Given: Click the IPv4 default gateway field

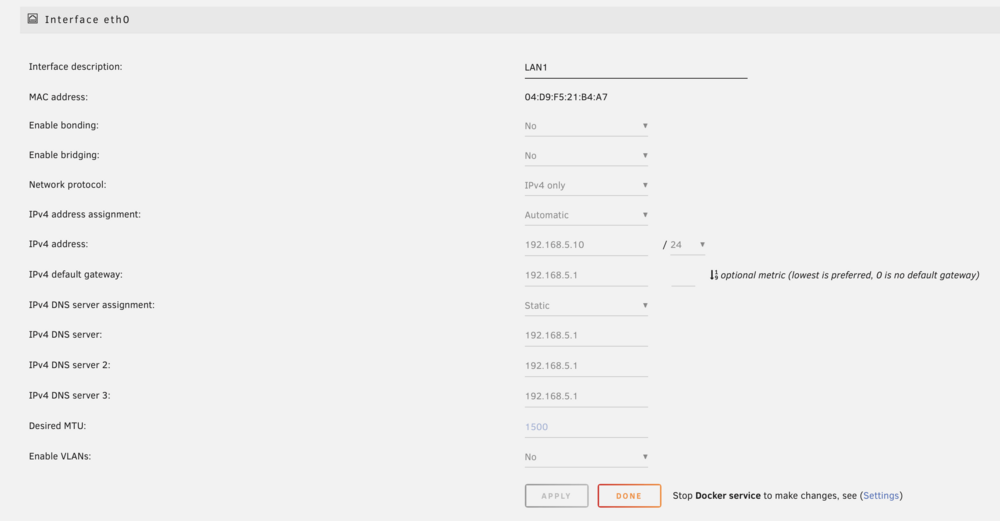Looking at the screenshot, I should (586, 275).
